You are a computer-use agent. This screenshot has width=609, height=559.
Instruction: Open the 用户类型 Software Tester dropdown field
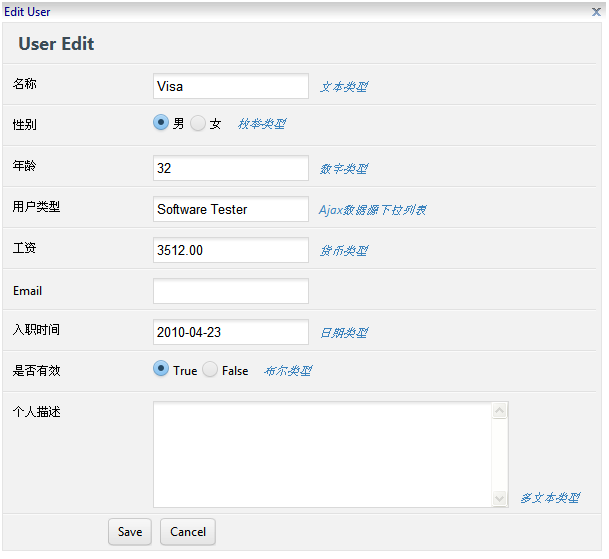click(x=231, y=209)
